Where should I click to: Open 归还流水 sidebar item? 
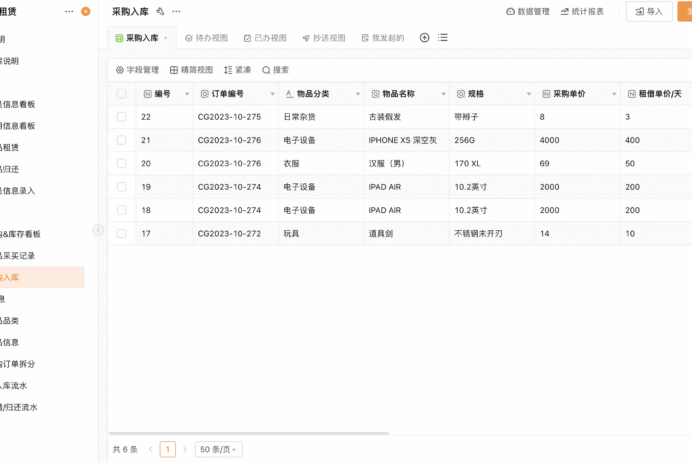tap(19, 407)
